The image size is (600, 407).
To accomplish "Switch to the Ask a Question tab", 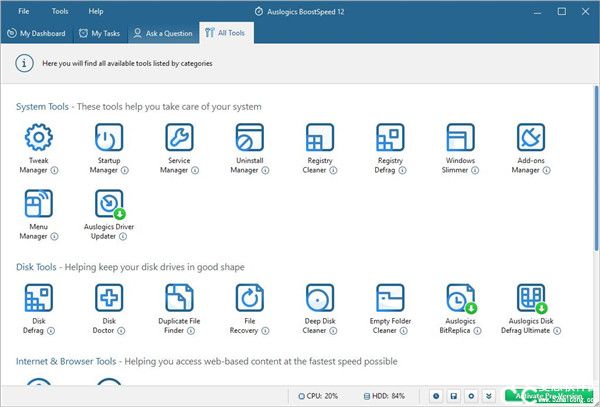I will tap(164, 33).
